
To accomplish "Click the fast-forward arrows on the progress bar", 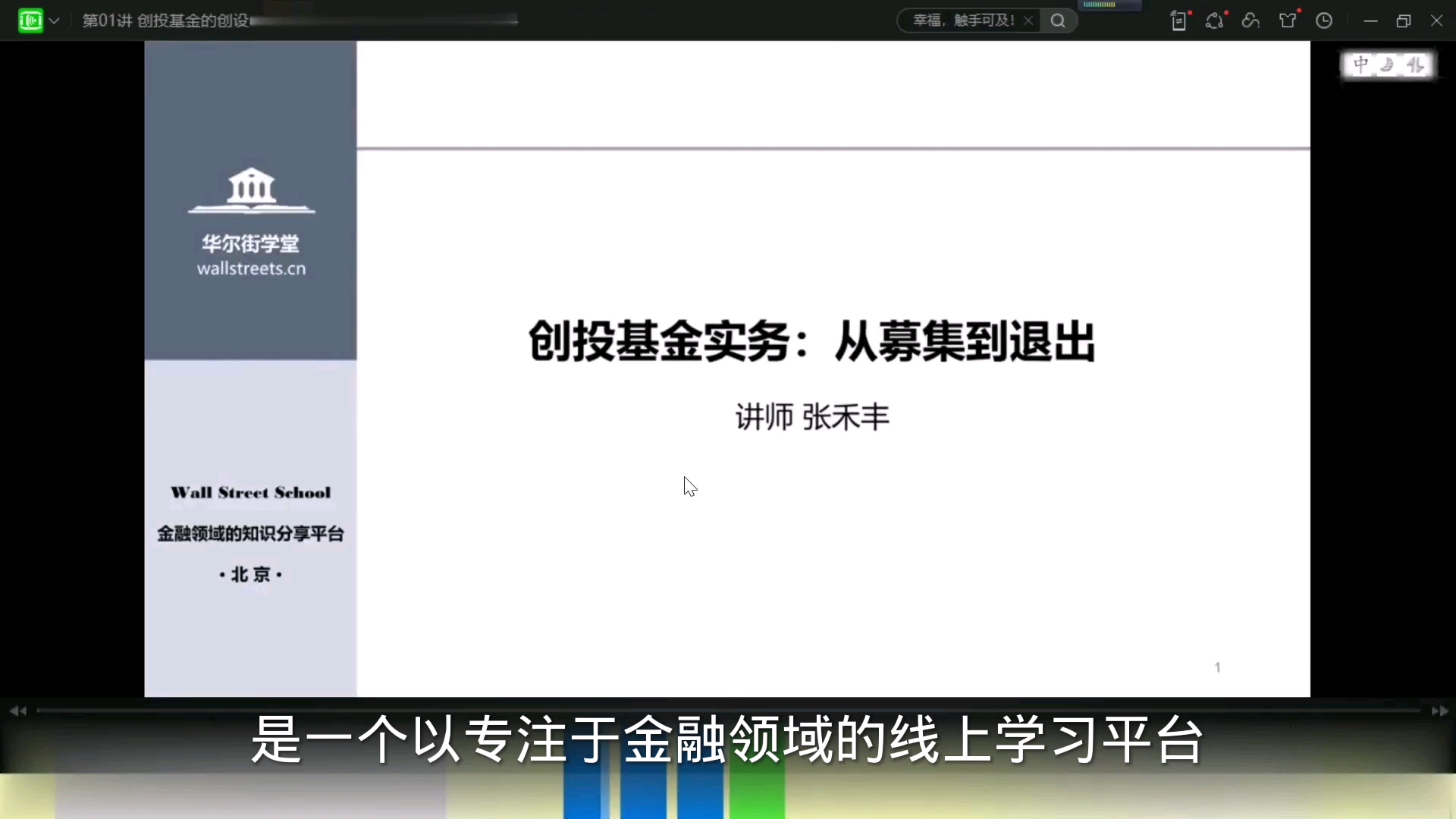I will coord(1439,711).
